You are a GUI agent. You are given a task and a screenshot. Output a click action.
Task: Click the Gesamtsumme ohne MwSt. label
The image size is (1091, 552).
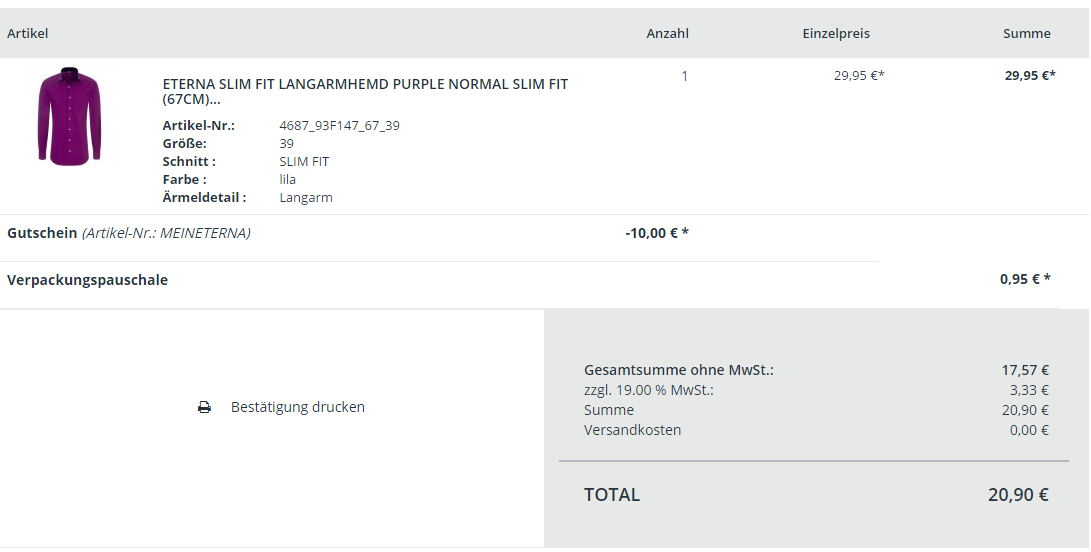(x=678, y=370)
